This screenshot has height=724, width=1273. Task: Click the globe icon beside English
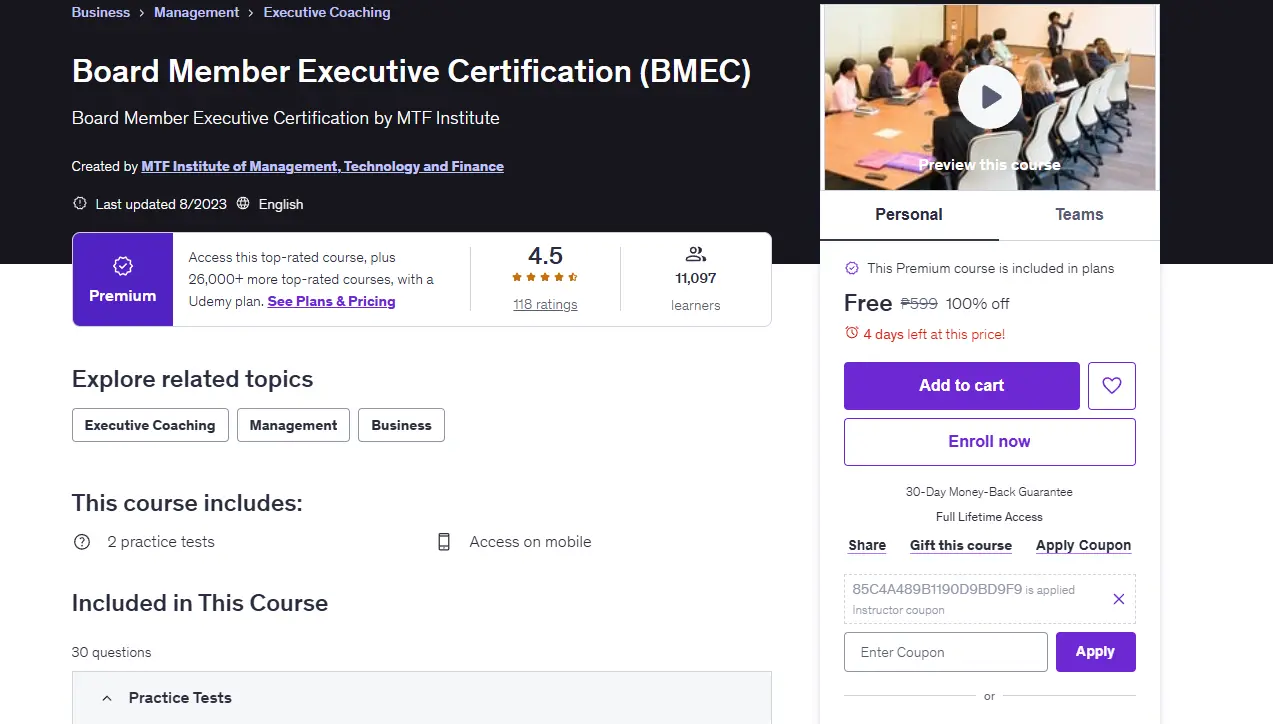tap(243, 203)
